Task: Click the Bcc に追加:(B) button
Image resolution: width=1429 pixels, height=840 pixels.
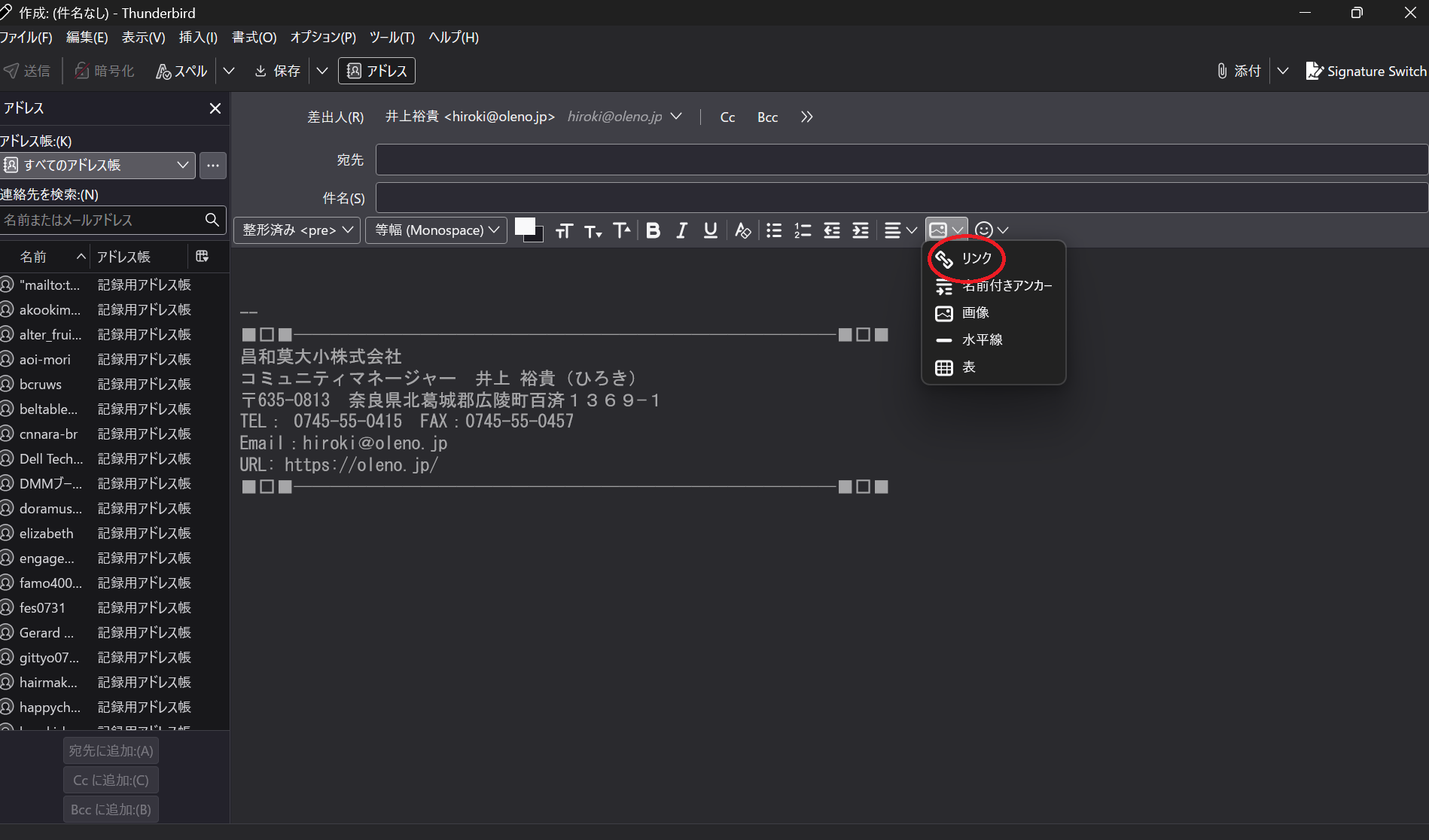Action: click(x=111, y=810)
